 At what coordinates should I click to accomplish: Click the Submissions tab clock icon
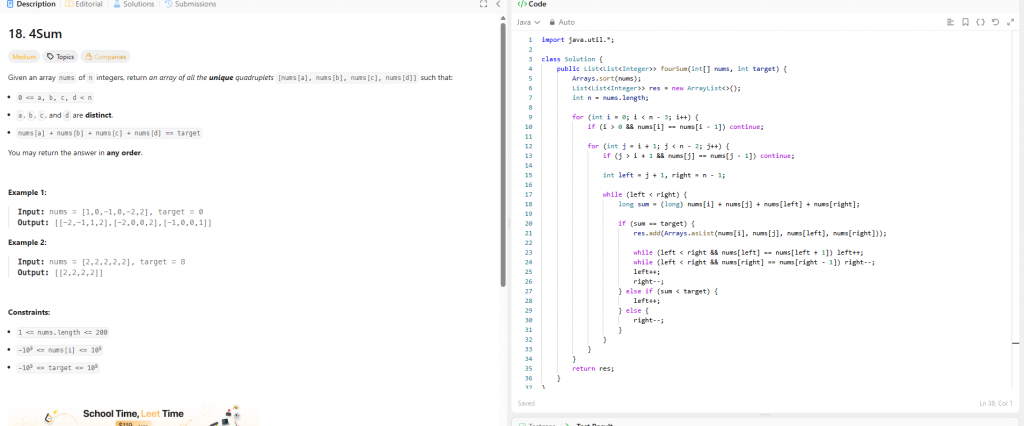tap(168, 4)
